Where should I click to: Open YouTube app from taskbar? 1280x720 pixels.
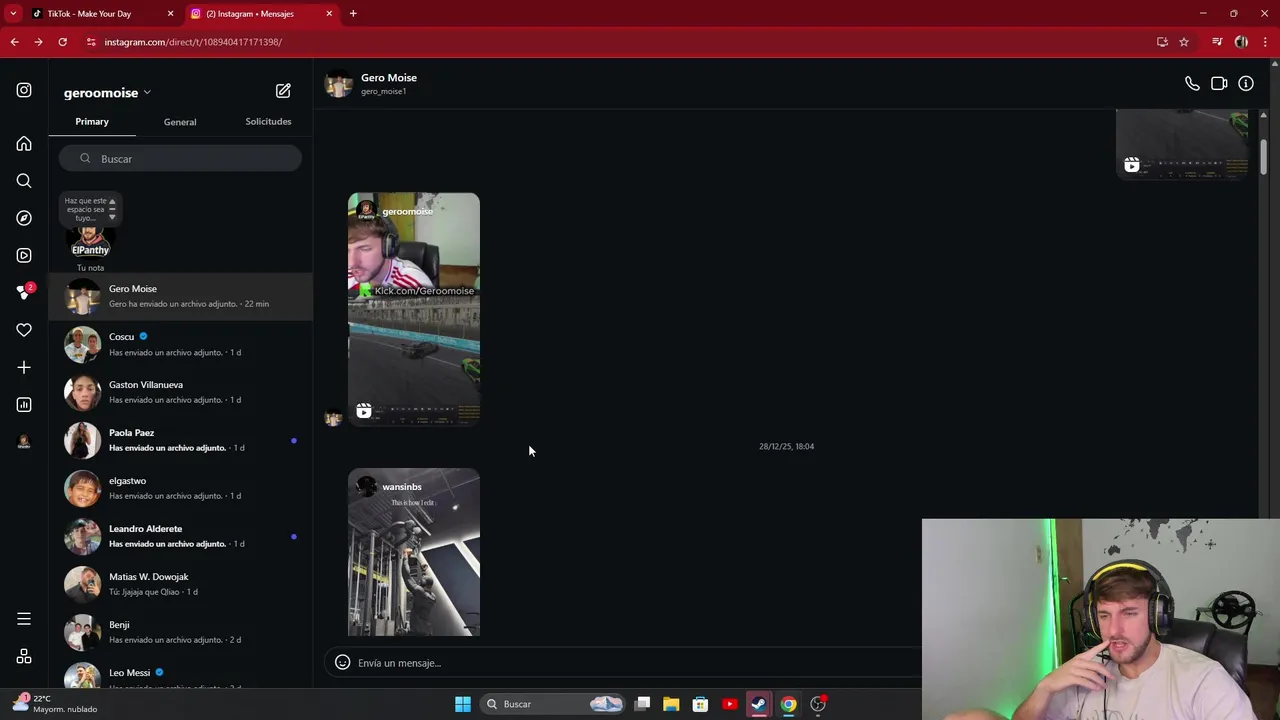[x=730, y=704]
